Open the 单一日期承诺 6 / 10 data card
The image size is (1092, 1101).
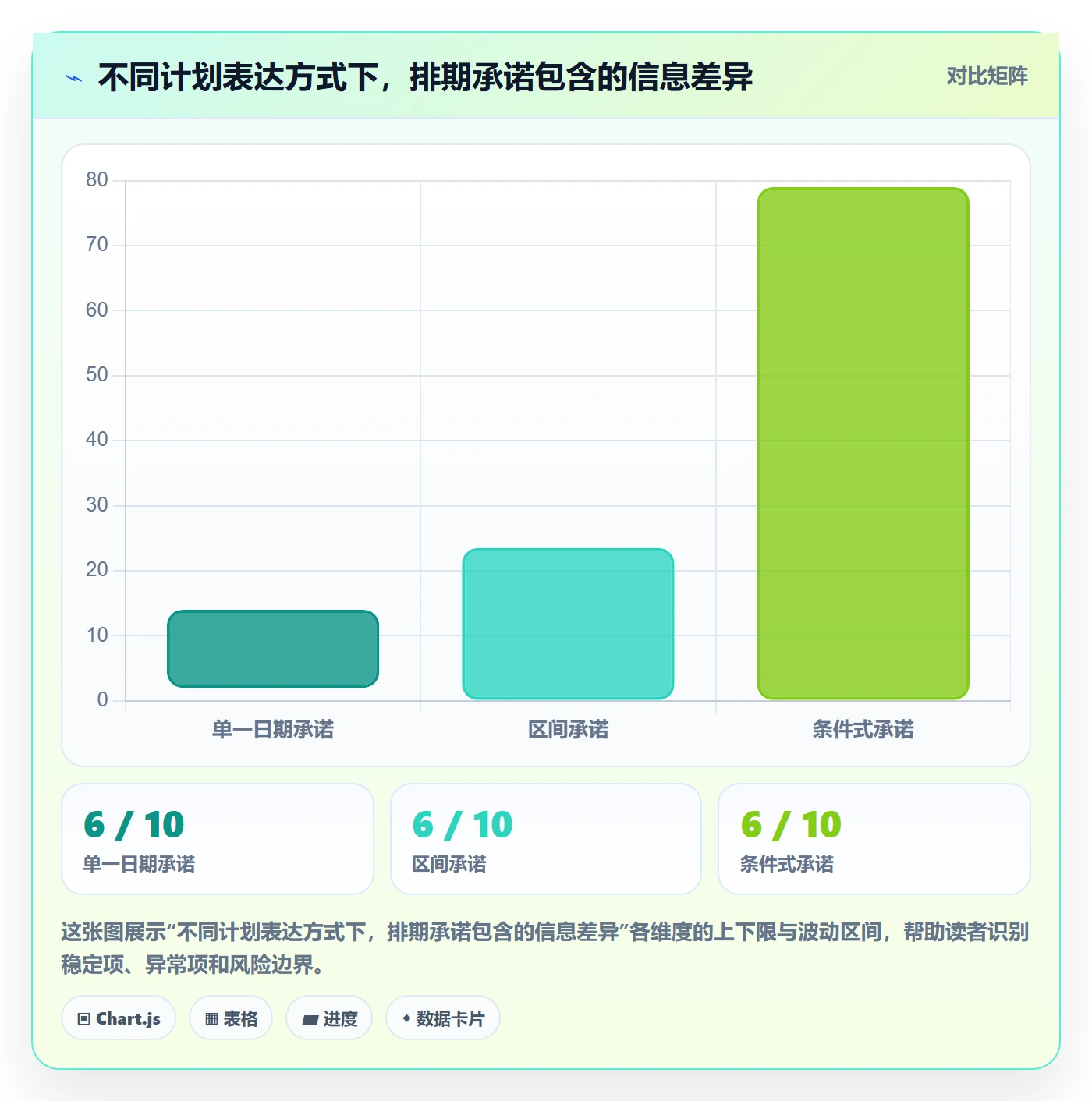tap(218, 839)
